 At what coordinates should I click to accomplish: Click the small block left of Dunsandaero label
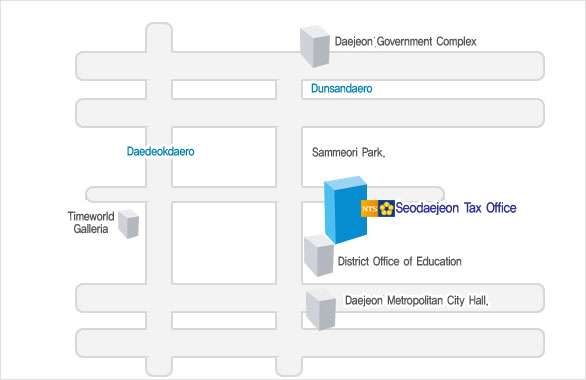pyautogui.click(x=224, y=89)
